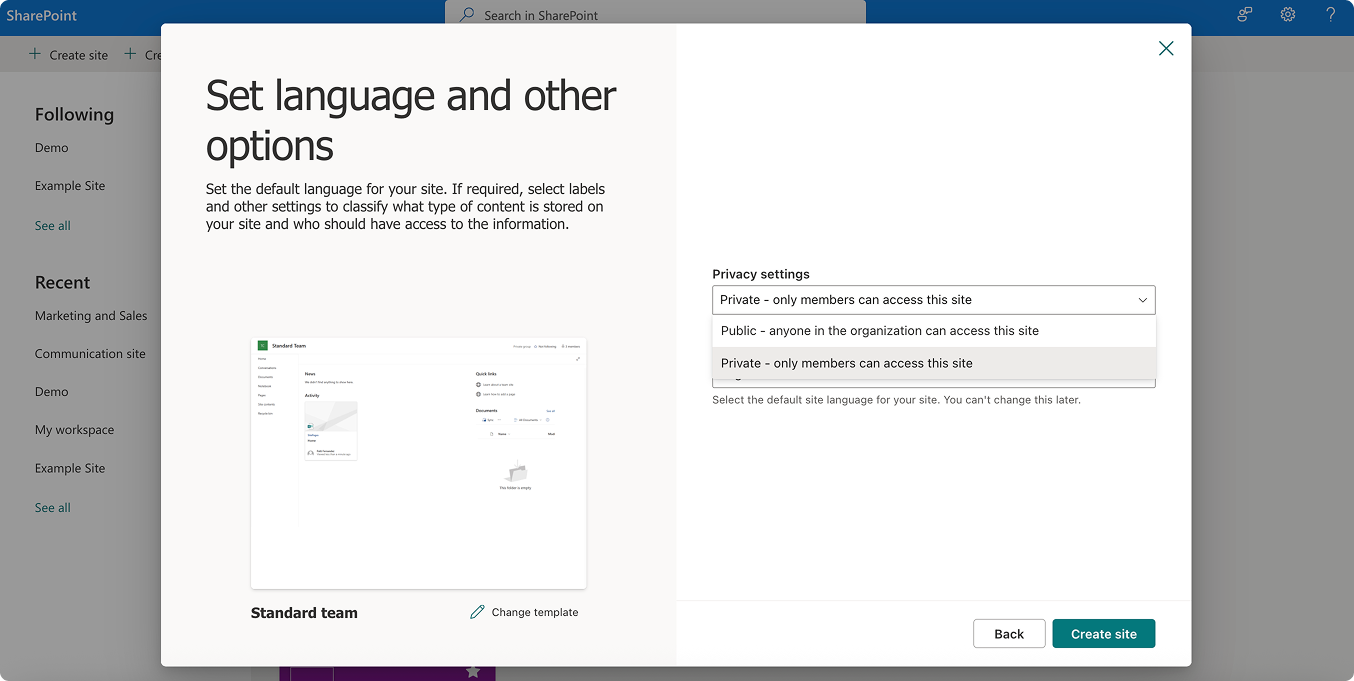Viewport: 1354px width, 681px height.
Task: Collapse the privacy options via the chevron
Action: [1142, 300]
